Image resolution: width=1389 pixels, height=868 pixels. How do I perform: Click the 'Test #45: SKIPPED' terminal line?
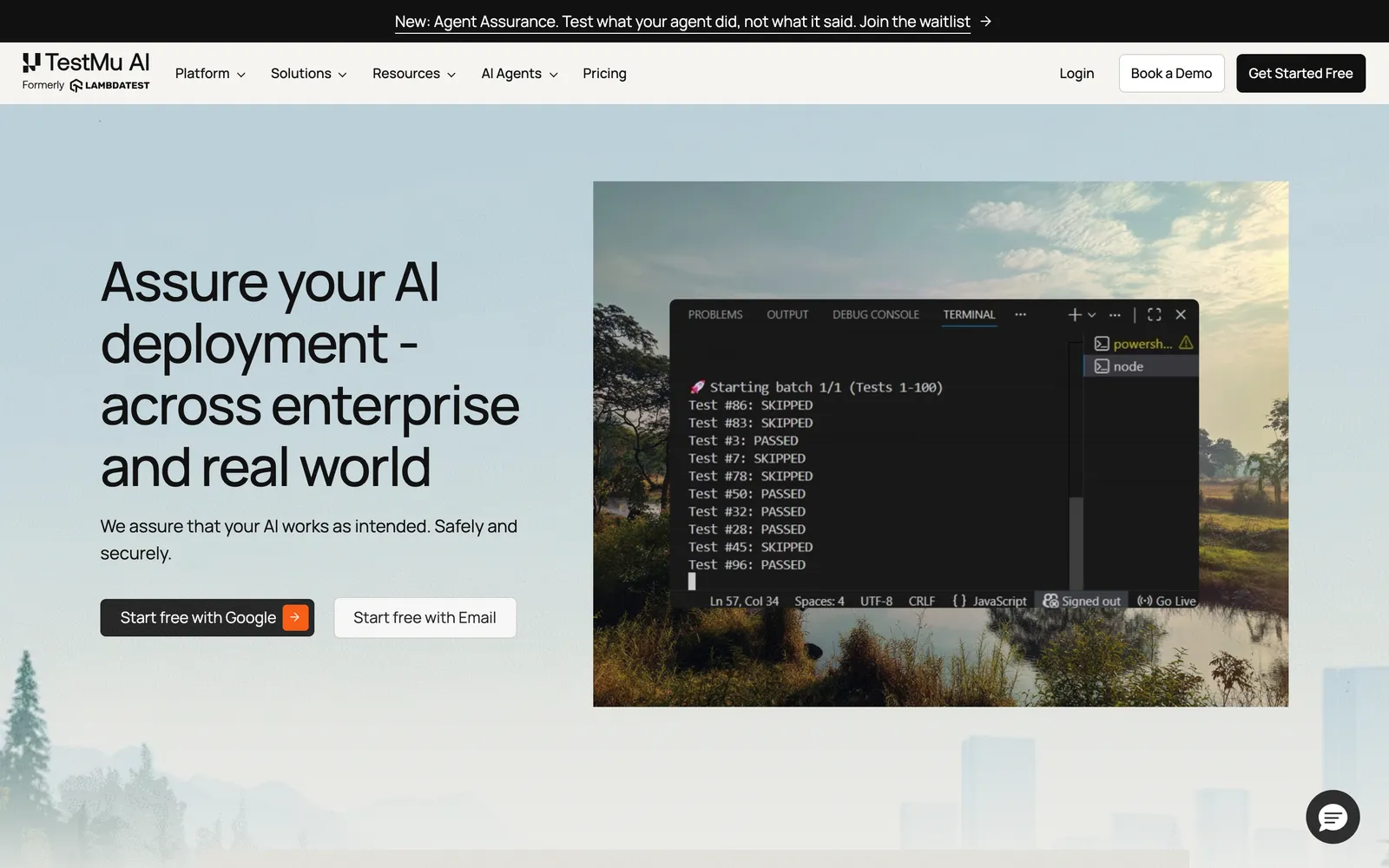tap(751, 547)
